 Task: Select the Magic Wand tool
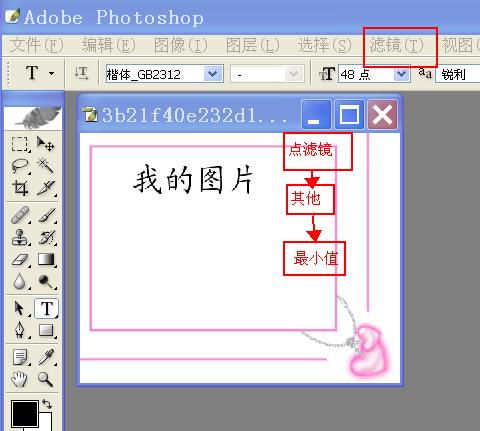(45, 166)
